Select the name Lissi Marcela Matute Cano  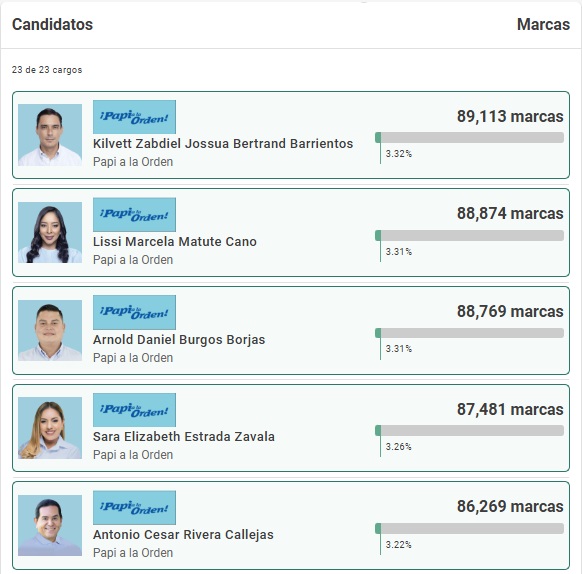[175, 242]
